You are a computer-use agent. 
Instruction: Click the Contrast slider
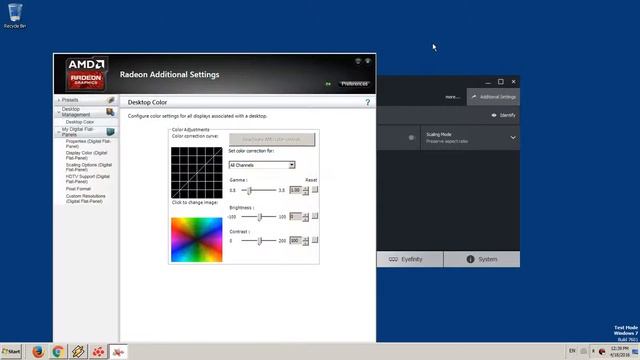point(259,241)
